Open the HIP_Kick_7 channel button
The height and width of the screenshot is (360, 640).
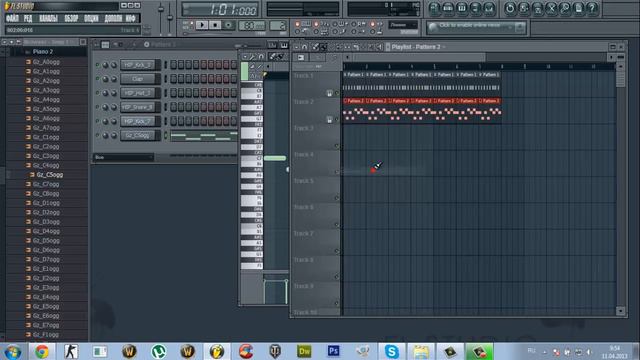click(138, 121)
